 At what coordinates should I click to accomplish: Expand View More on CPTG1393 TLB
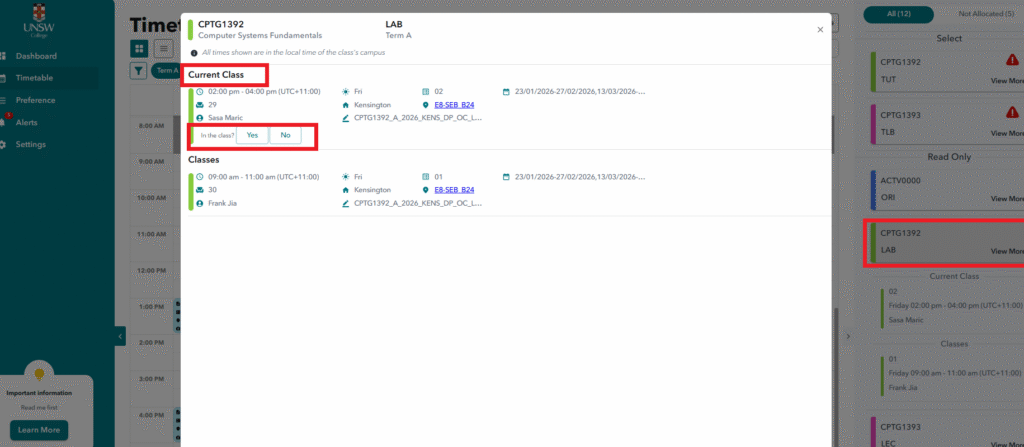[x=1006, y=133]
